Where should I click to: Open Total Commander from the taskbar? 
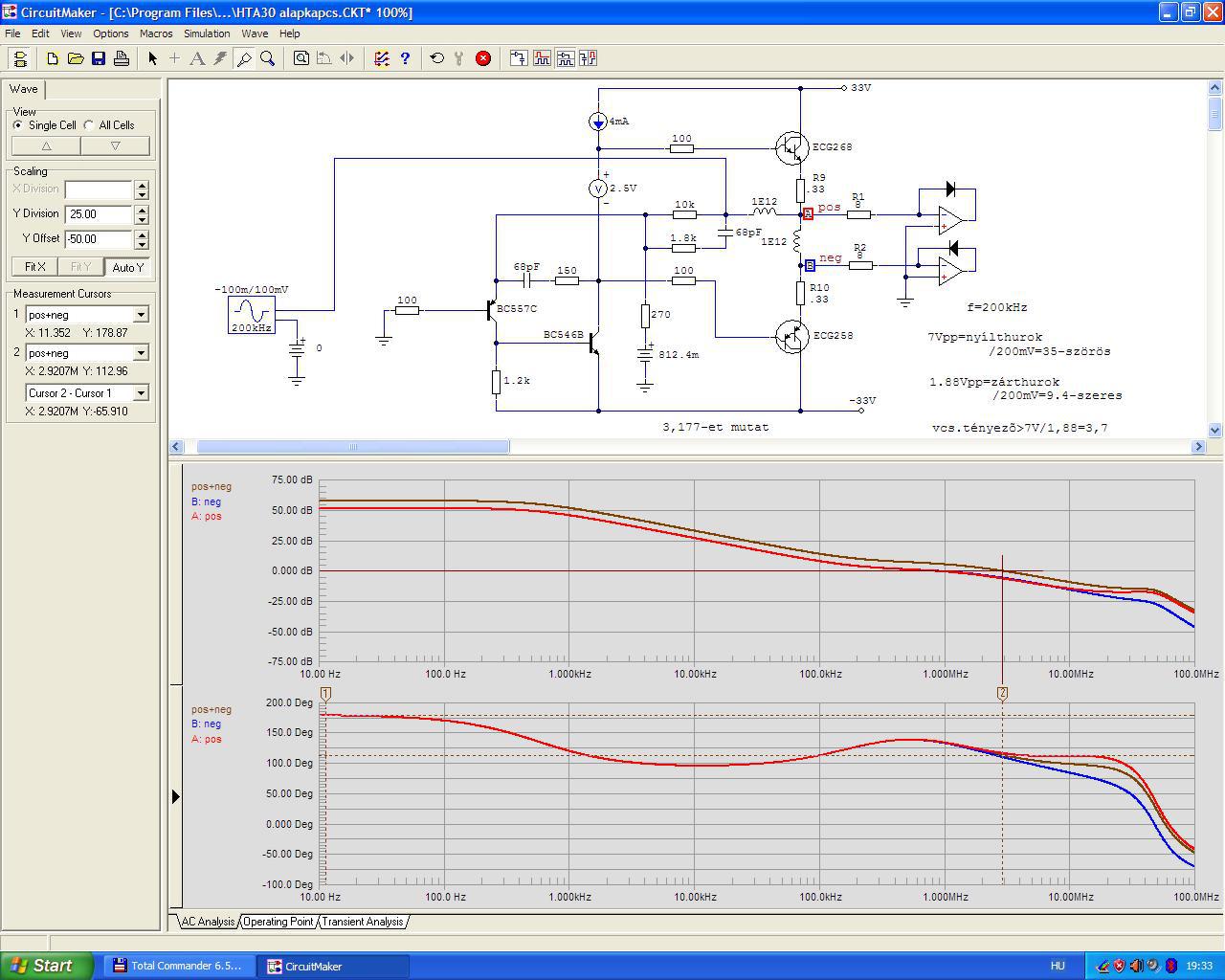(177, 966)
